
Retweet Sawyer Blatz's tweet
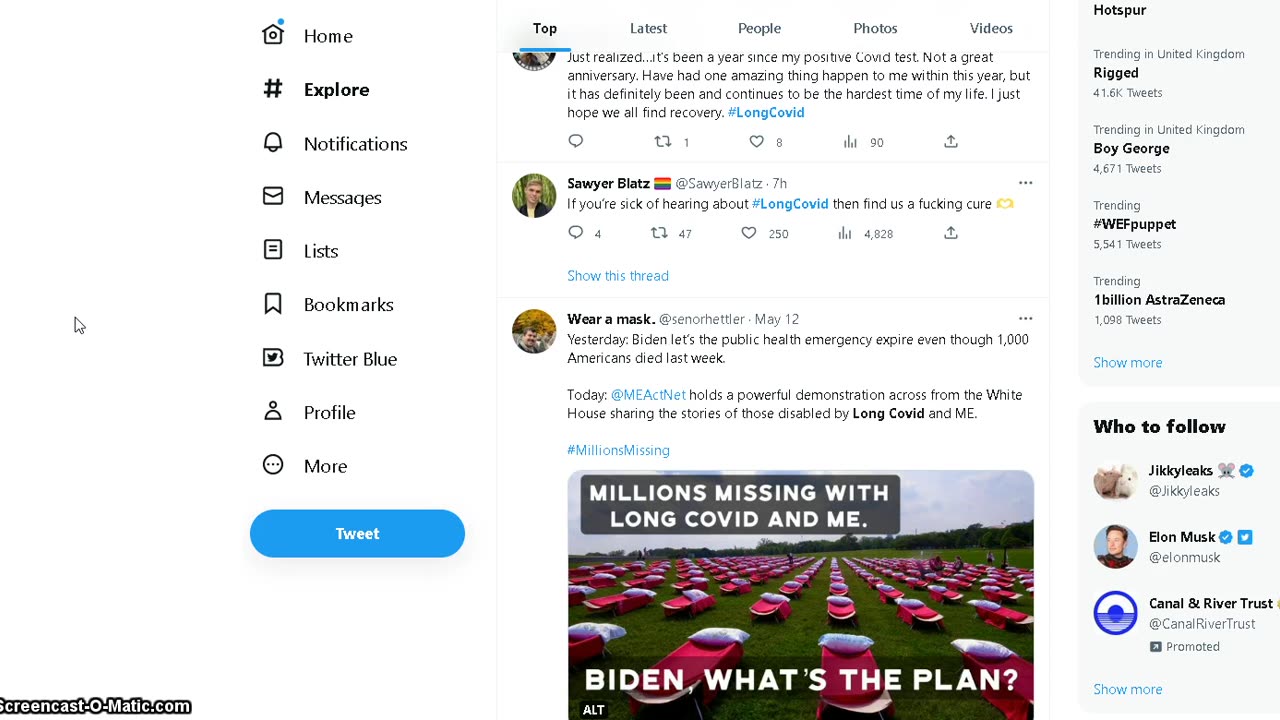click(660, 233)
